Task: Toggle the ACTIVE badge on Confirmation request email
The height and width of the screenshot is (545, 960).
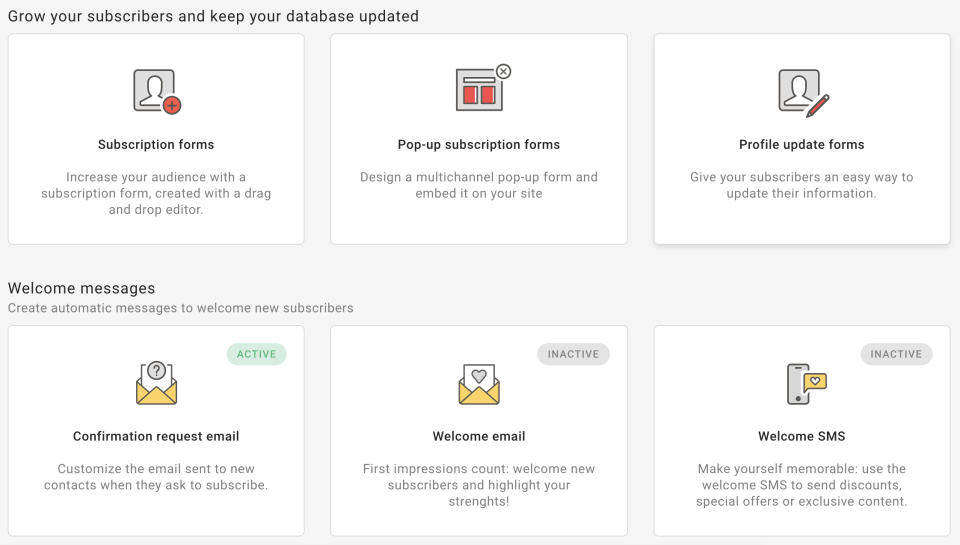Action: click(x=256, y=354)
